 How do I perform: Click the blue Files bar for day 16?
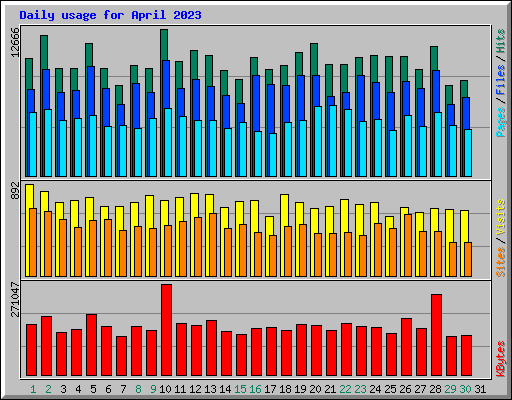click(256, 103)
